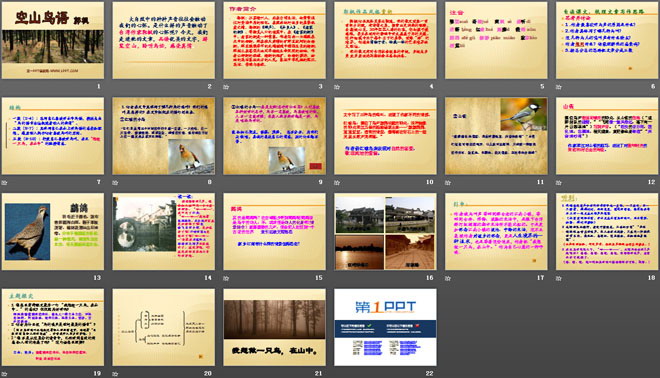This screenshot has height=378, width=660.
Task: Click the animation star icon under slide 20
Action: point(115,374)
